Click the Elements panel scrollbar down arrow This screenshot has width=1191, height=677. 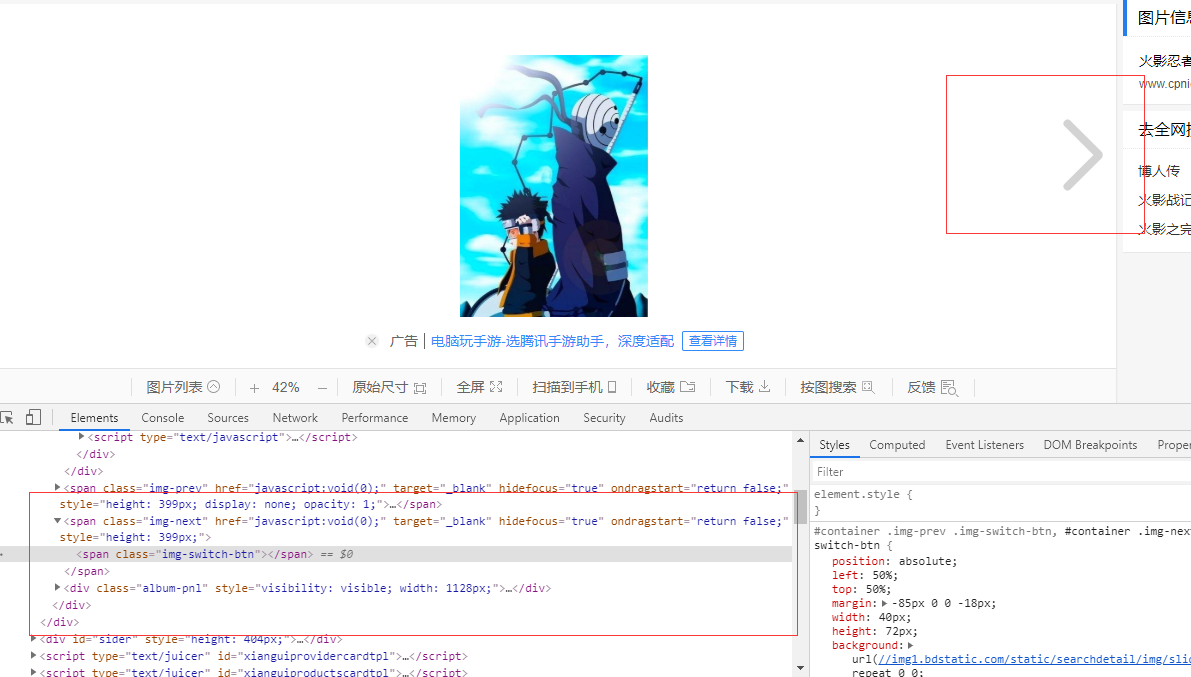pyautogui.click(x=800, y=668)
